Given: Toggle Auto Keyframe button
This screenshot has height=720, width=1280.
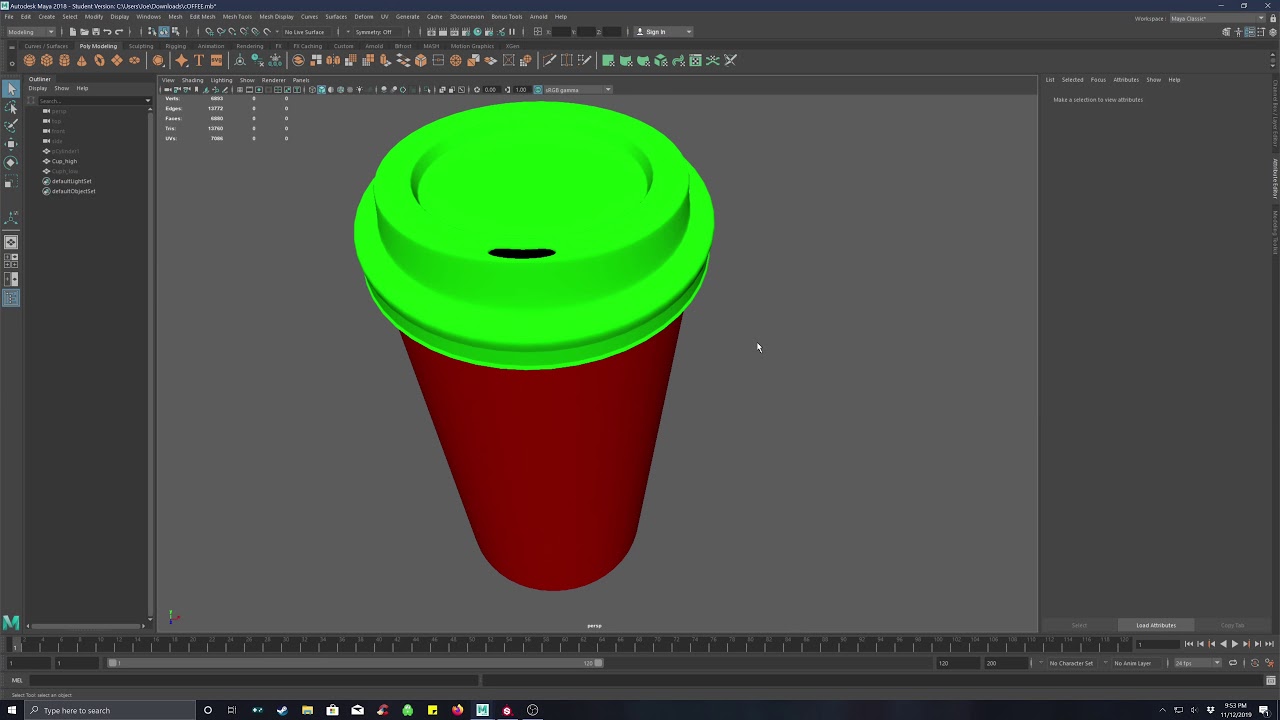Looking at the screenshot, I should [x=1255, y=663].
